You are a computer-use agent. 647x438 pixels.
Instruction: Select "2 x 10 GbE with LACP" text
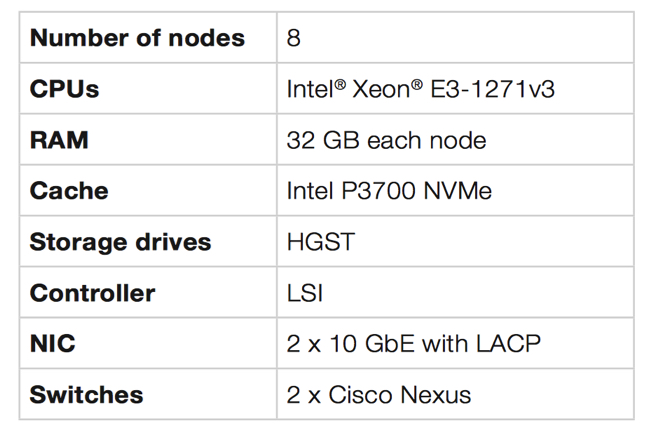tap(413, 343)
